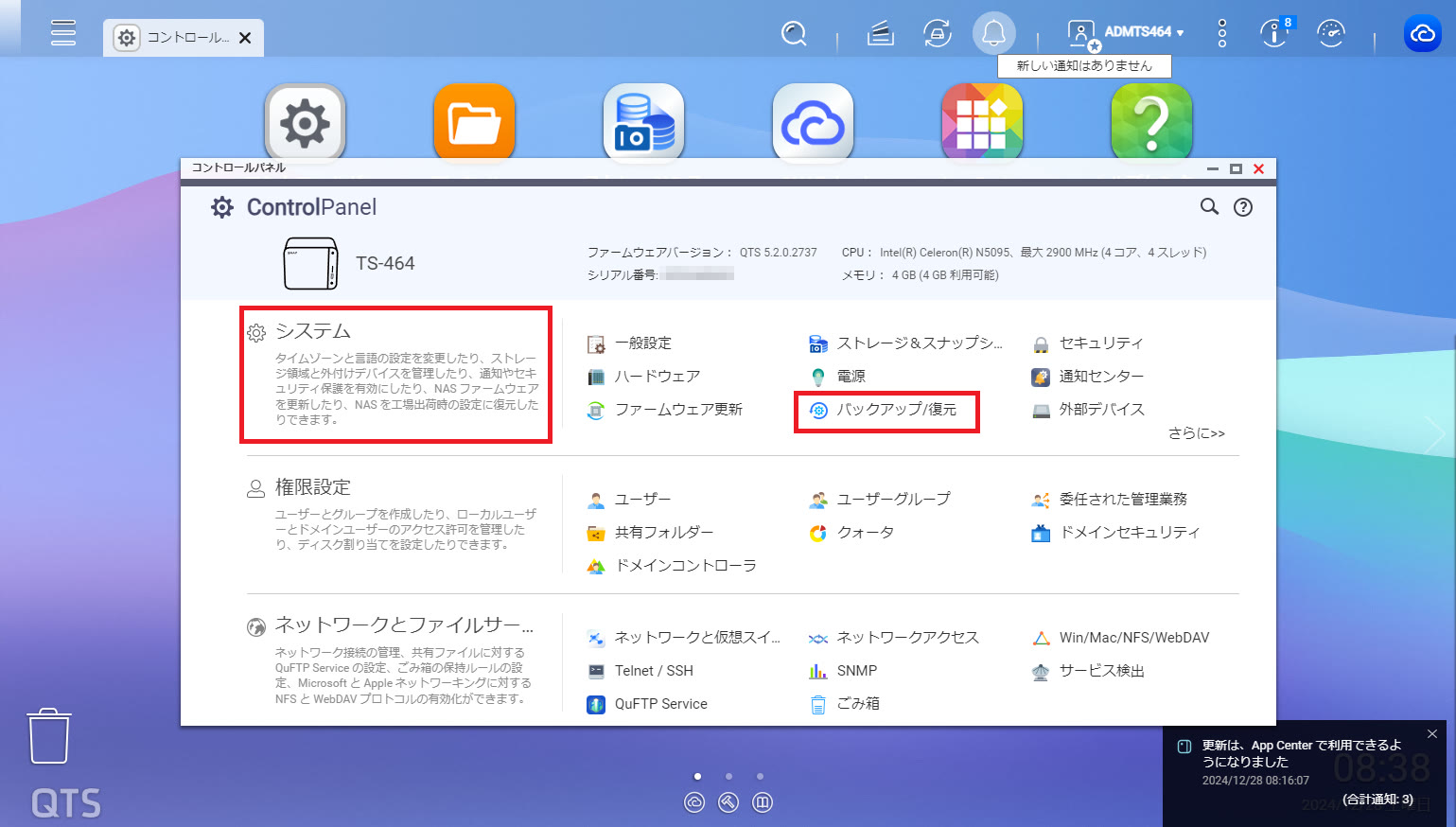Open クォータ settings
This screenshot has height=827, width=1456.
(x=852, y=533)
